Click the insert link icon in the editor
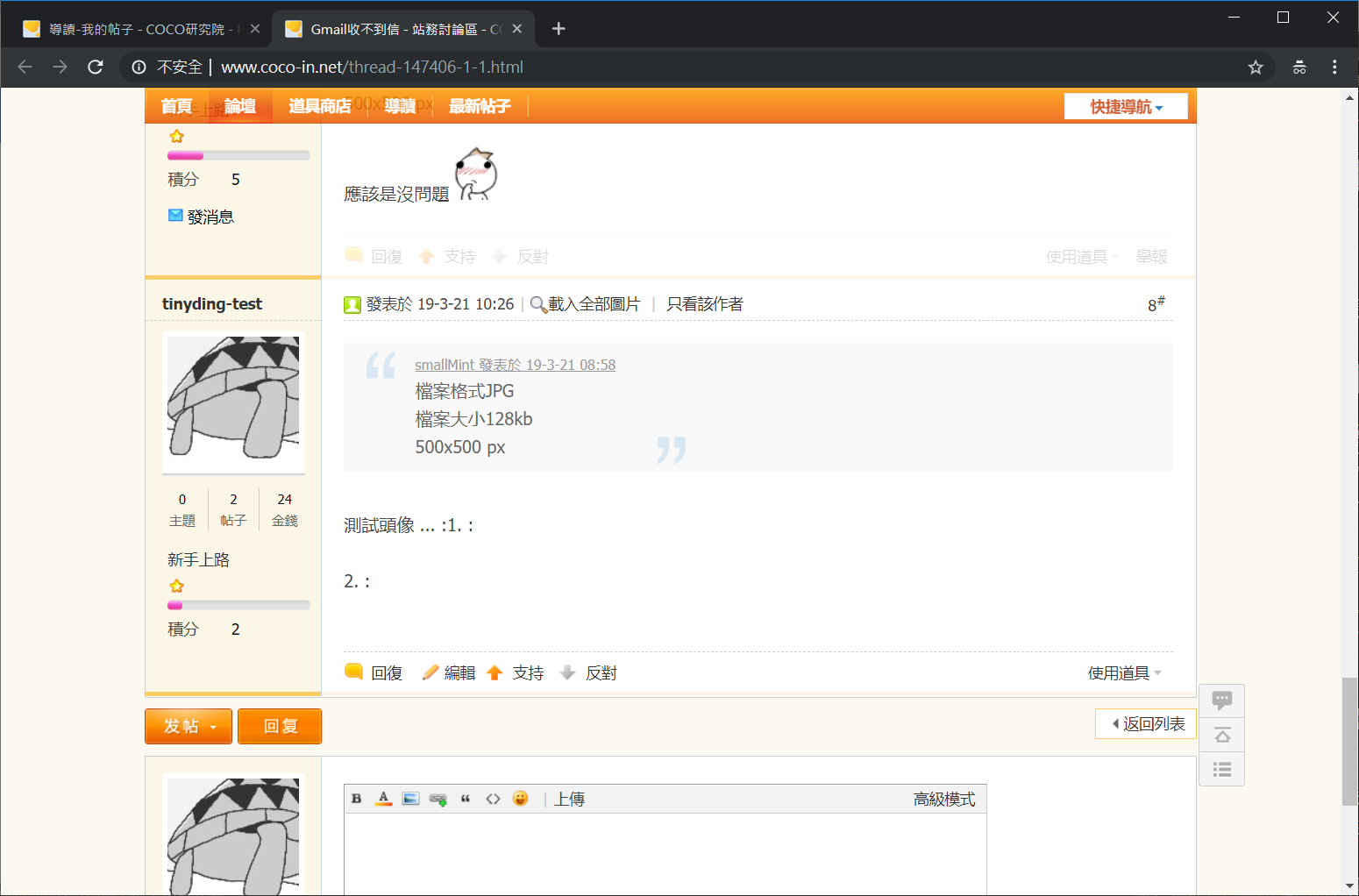The image size is (1359, 896). tap(438, 799)
